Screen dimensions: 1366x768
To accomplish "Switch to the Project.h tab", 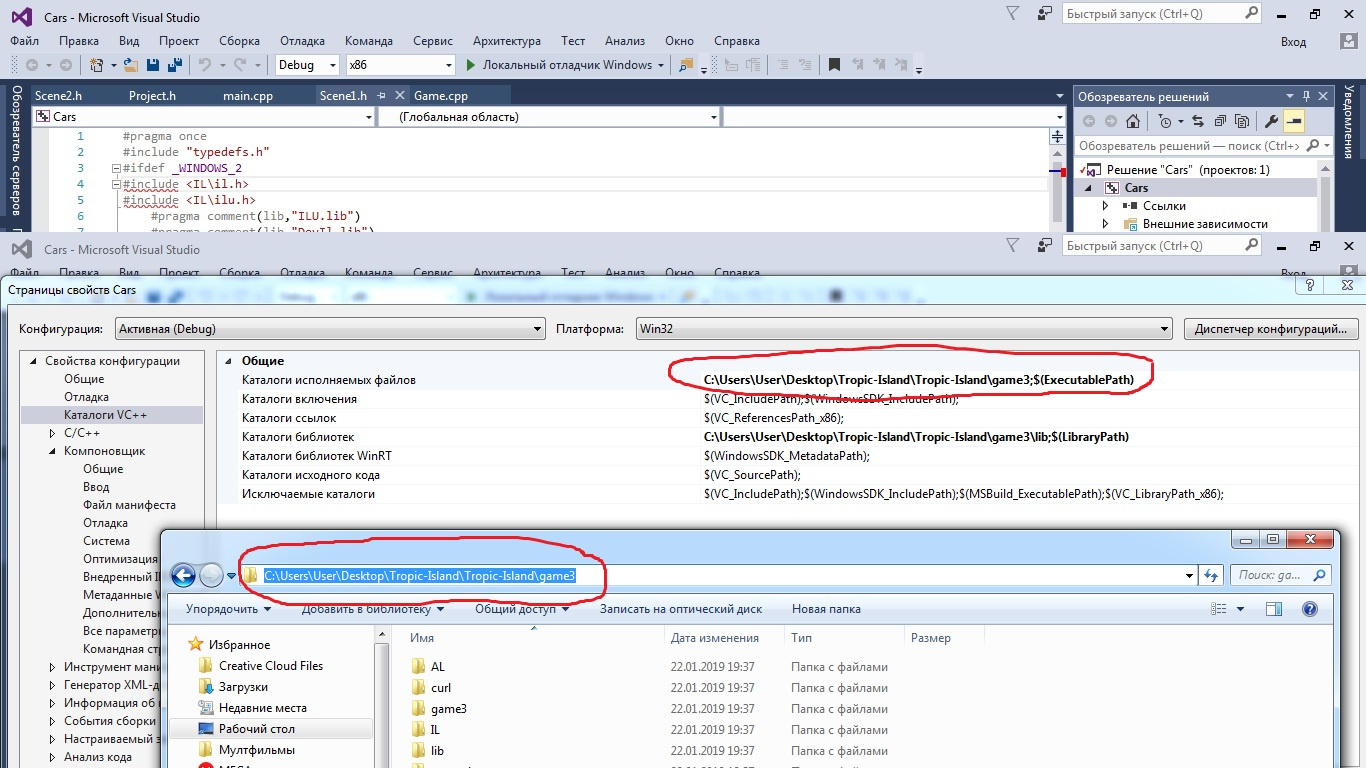I will pyautogui.click(x=152, y=96).
